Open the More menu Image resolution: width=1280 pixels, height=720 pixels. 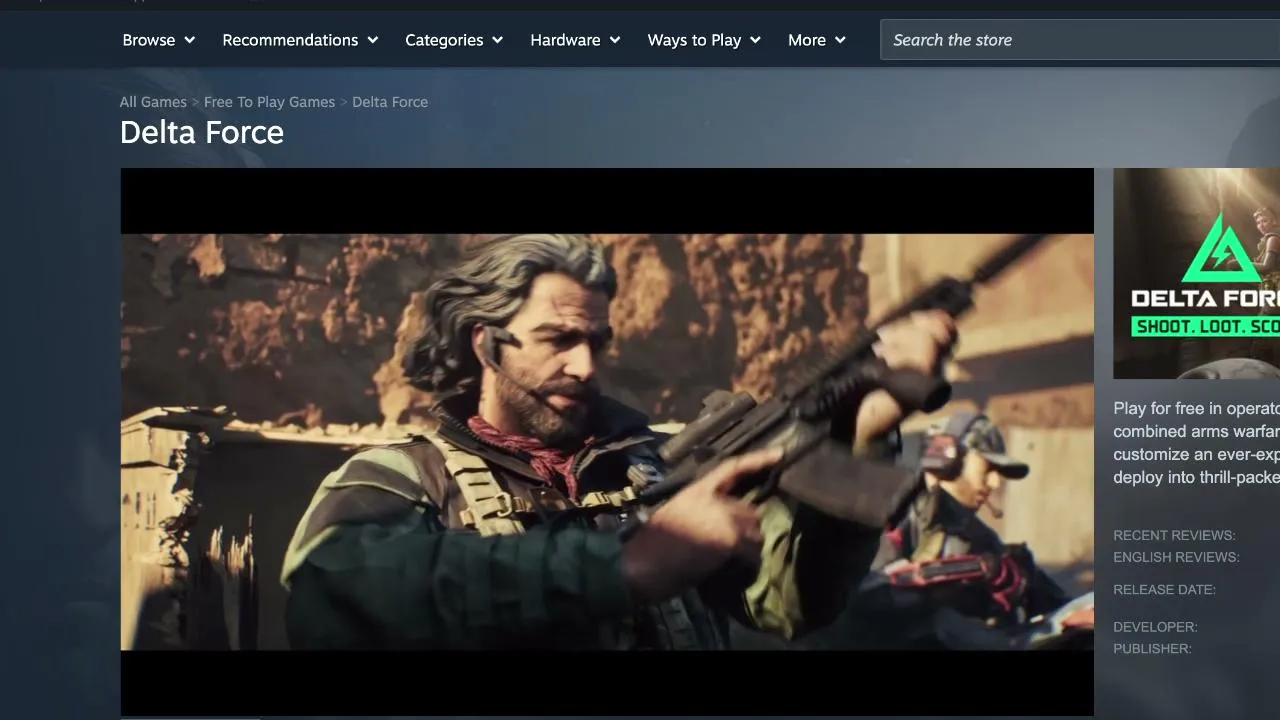tap(817, 40)
